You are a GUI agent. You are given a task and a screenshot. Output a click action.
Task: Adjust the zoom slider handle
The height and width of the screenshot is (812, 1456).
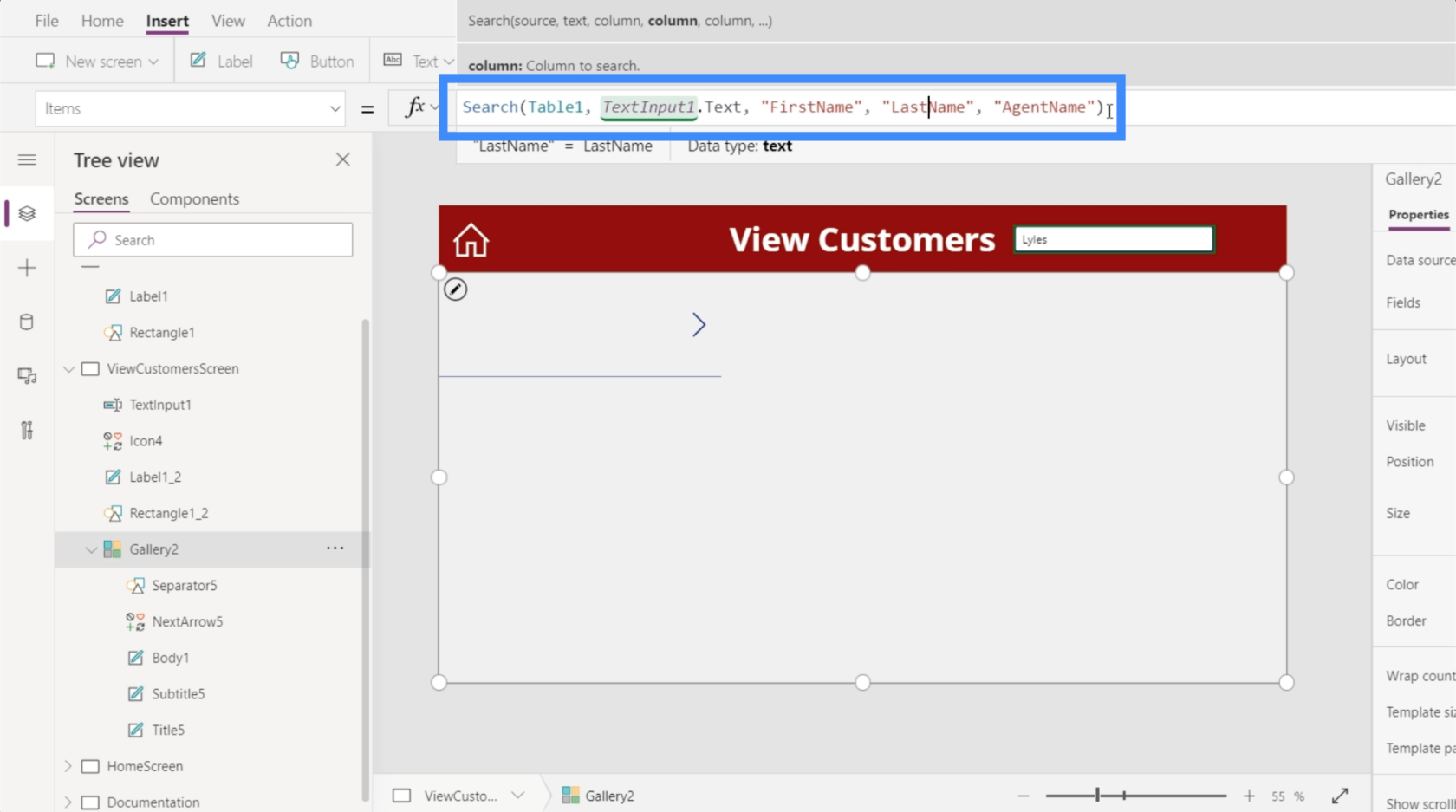(x=1097, y=795)
